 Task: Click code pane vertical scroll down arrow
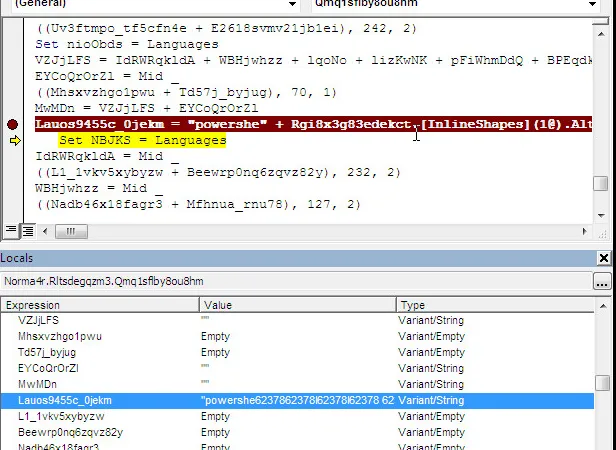point(601,215)
